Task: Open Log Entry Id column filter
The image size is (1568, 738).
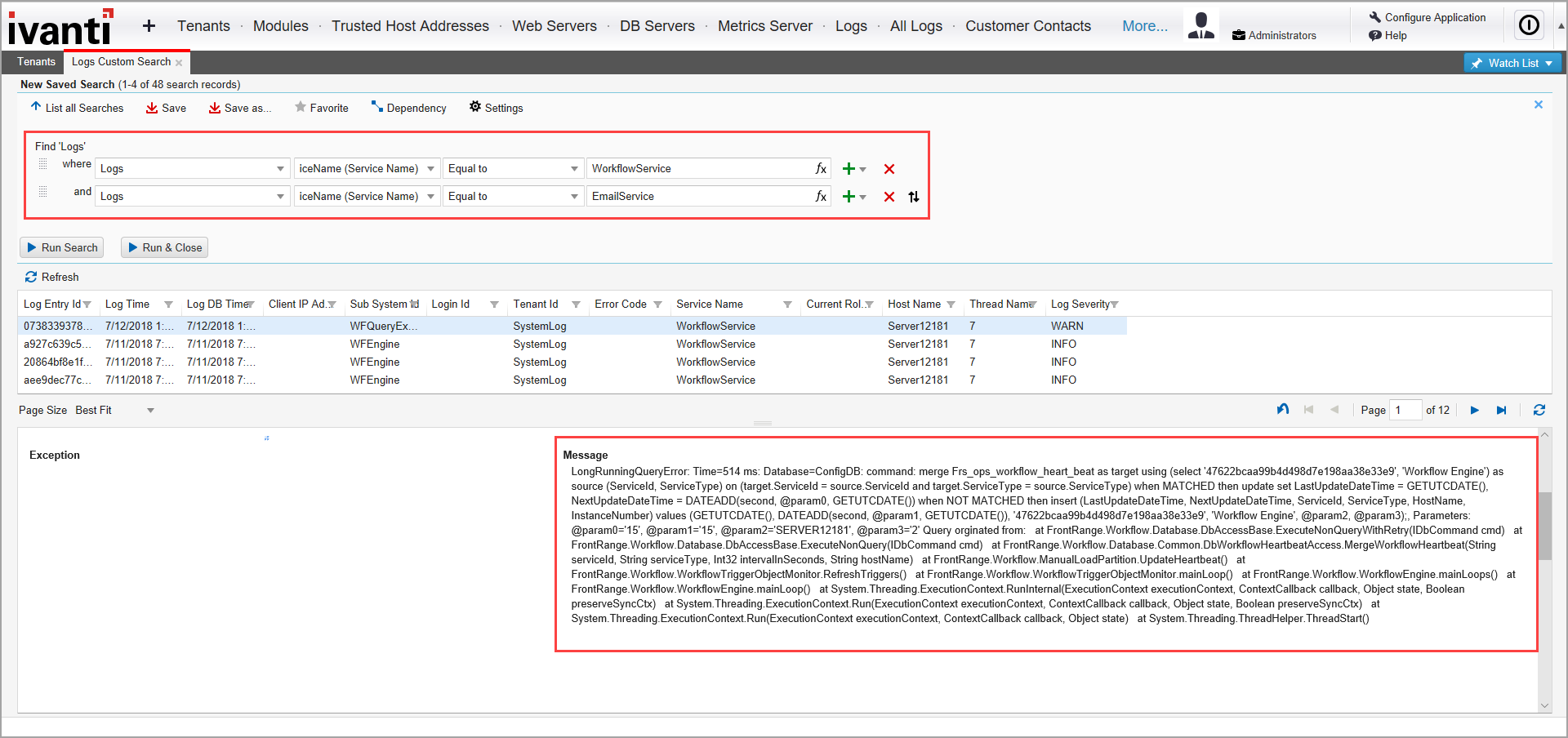Action: coord(87,305)
